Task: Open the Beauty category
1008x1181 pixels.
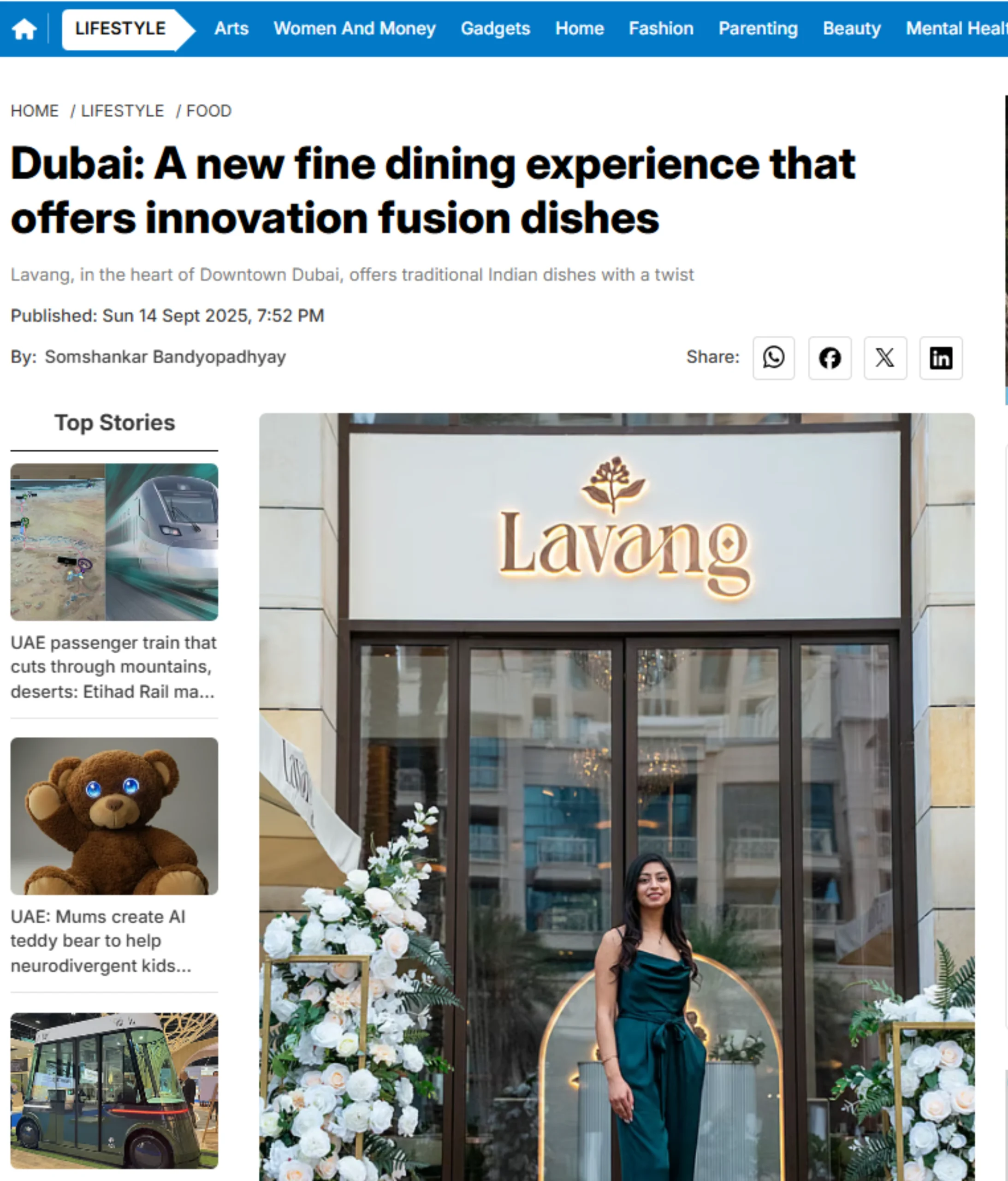Action: (851, 29)
